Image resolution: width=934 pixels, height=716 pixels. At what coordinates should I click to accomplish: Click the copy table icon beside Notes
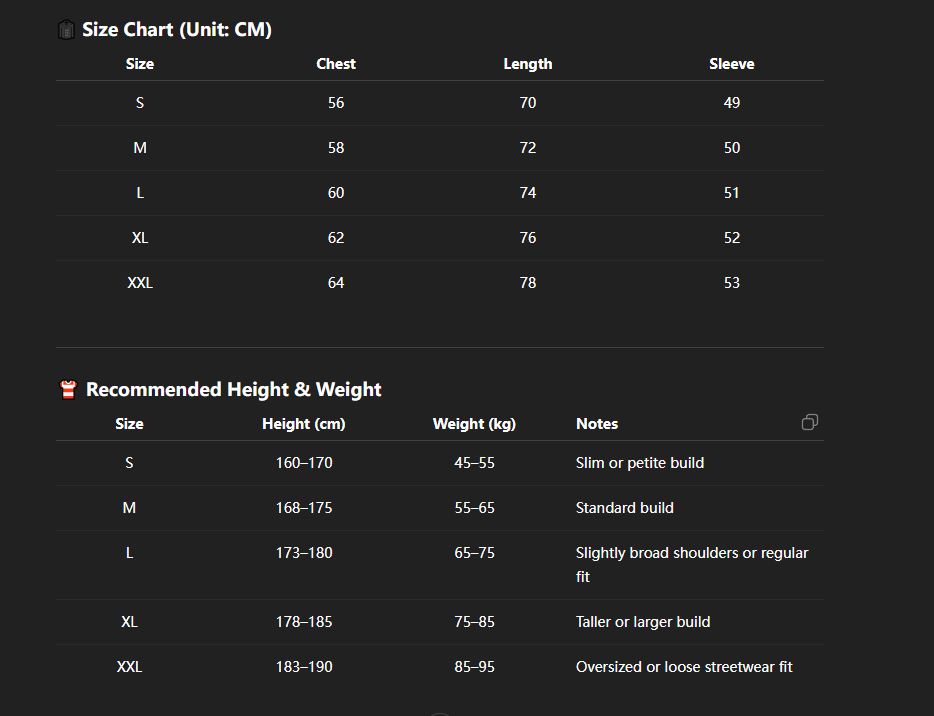[810, 422]
